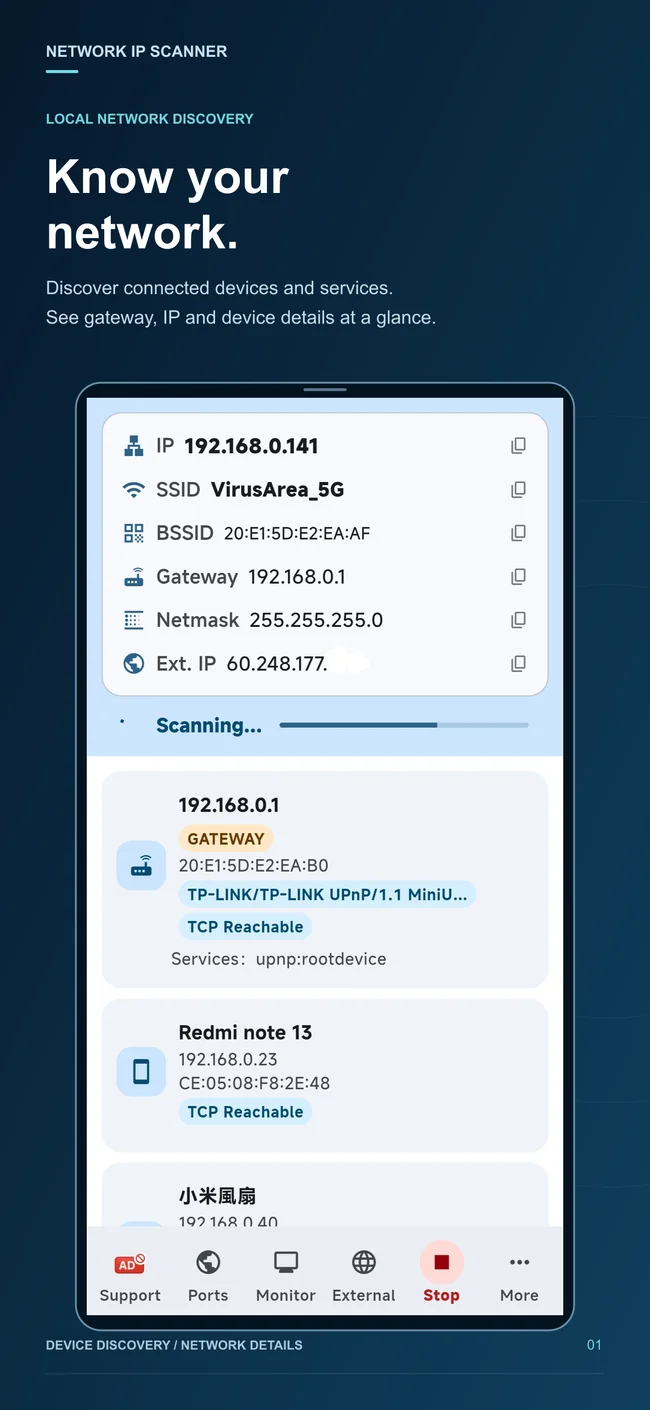Select the 小米風扇 device name

coord(217,1196)
